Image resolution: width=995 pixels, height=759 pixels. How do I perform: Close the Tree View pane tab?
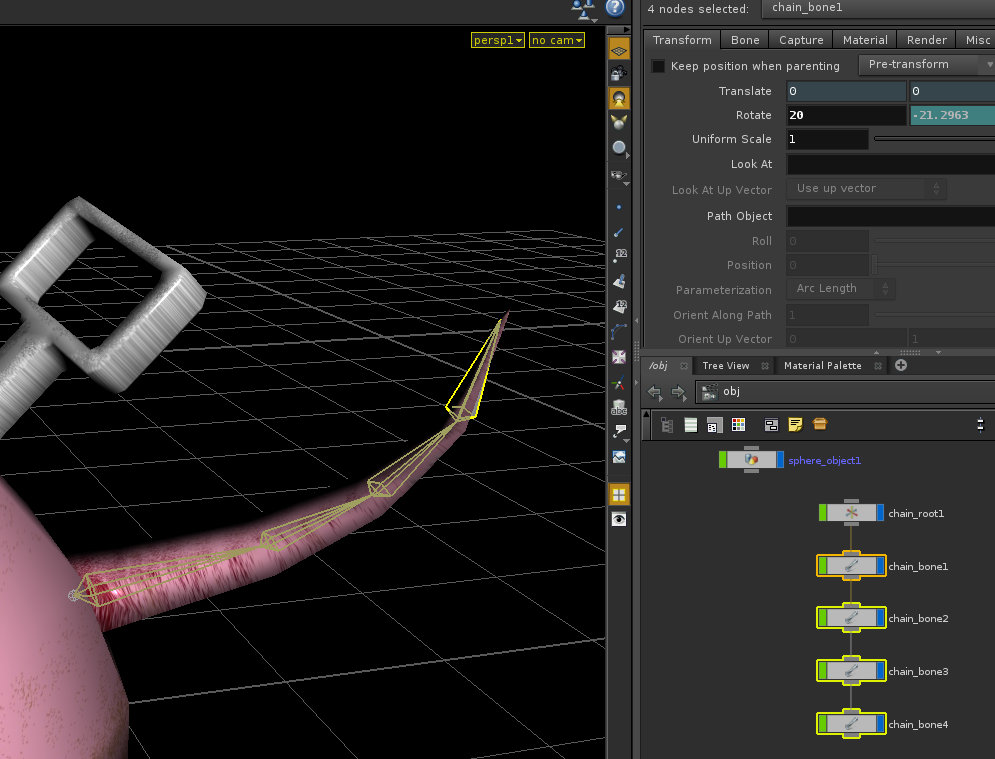click(x=765, y=366)
